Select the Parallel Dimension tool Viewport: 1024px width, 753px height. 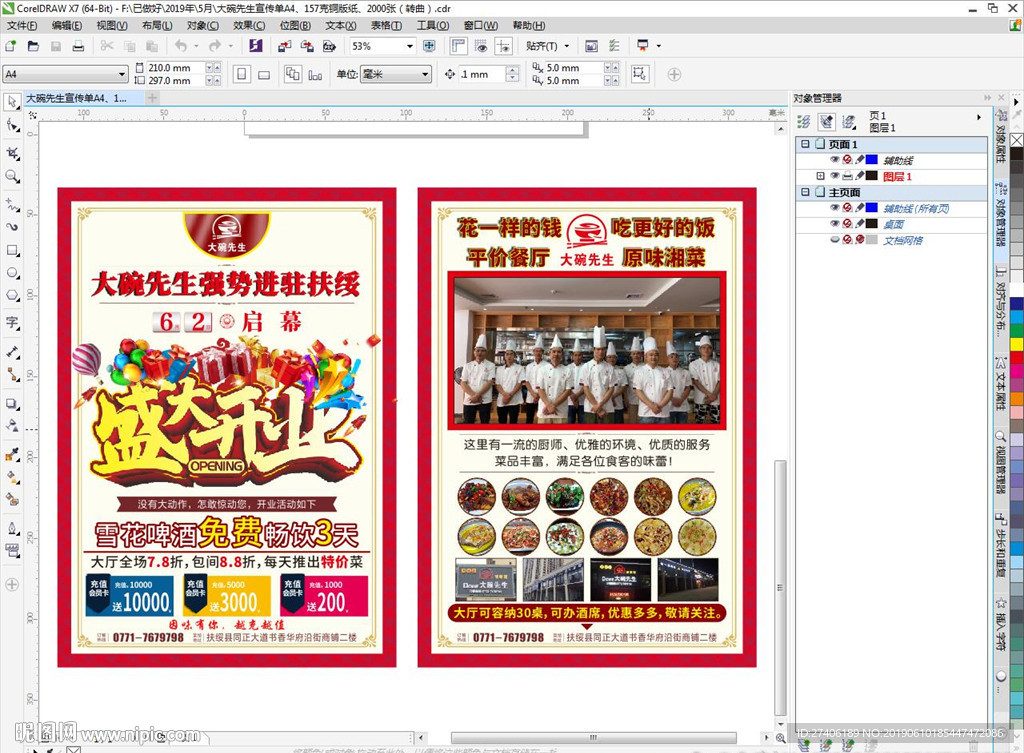[12, 351]
